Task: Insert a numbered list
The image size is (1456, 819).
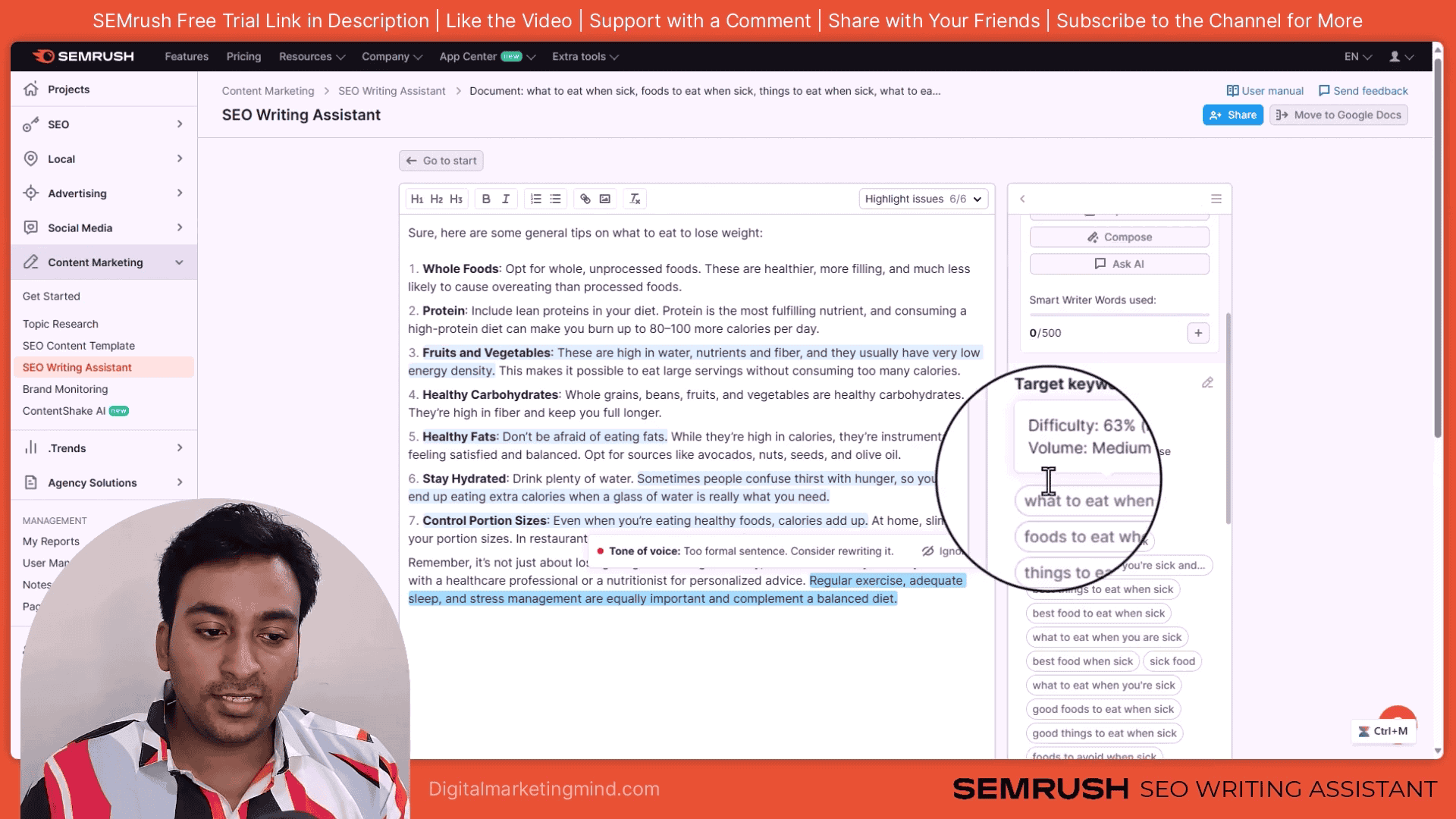Action: click(x=536, y=199)
